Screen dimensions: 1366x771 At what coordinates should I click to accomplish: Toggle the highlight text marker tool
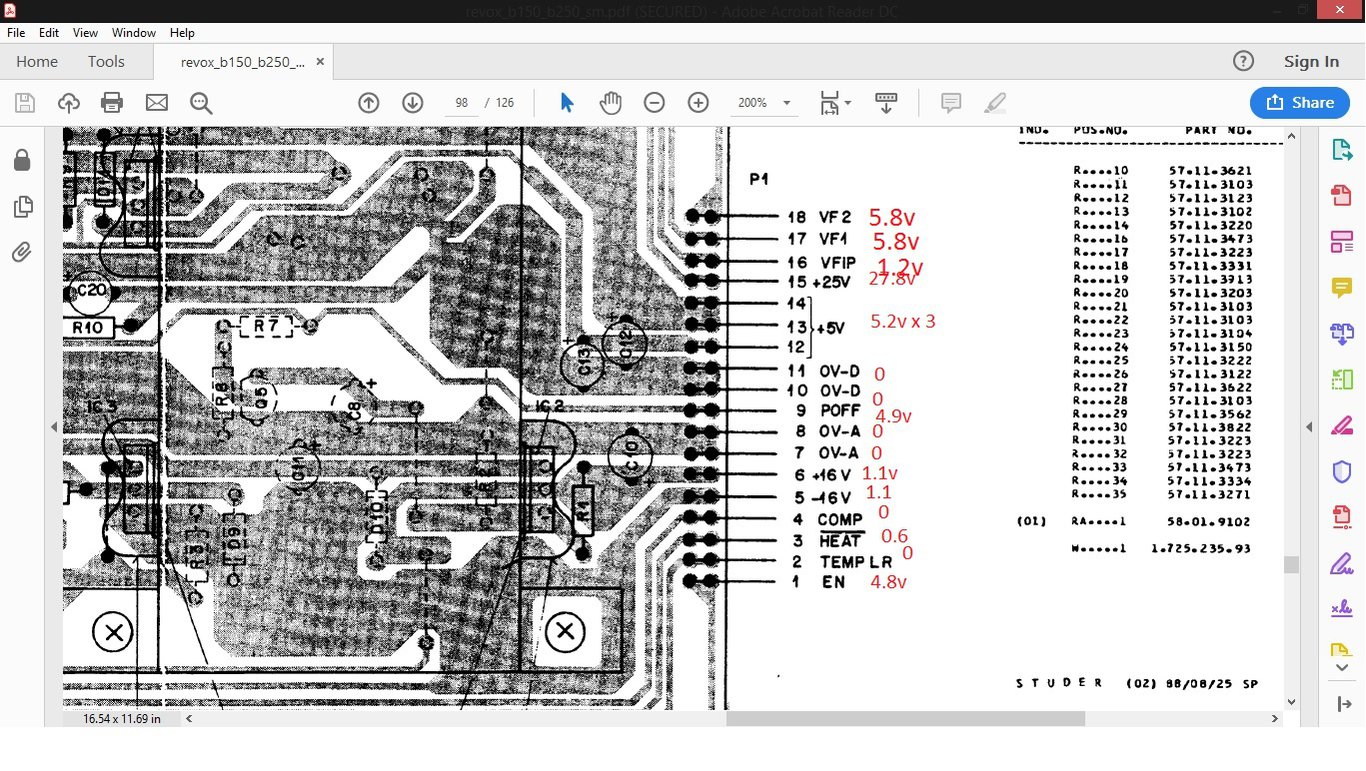coord(994,103)
